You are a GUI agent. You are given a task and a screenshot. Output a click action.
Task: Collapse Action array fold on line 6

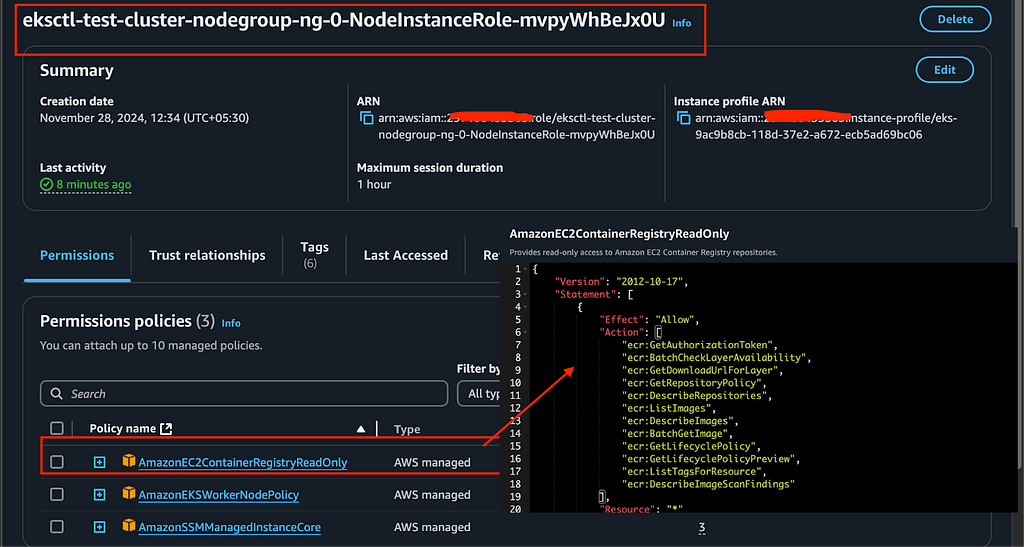pos(526,332)
